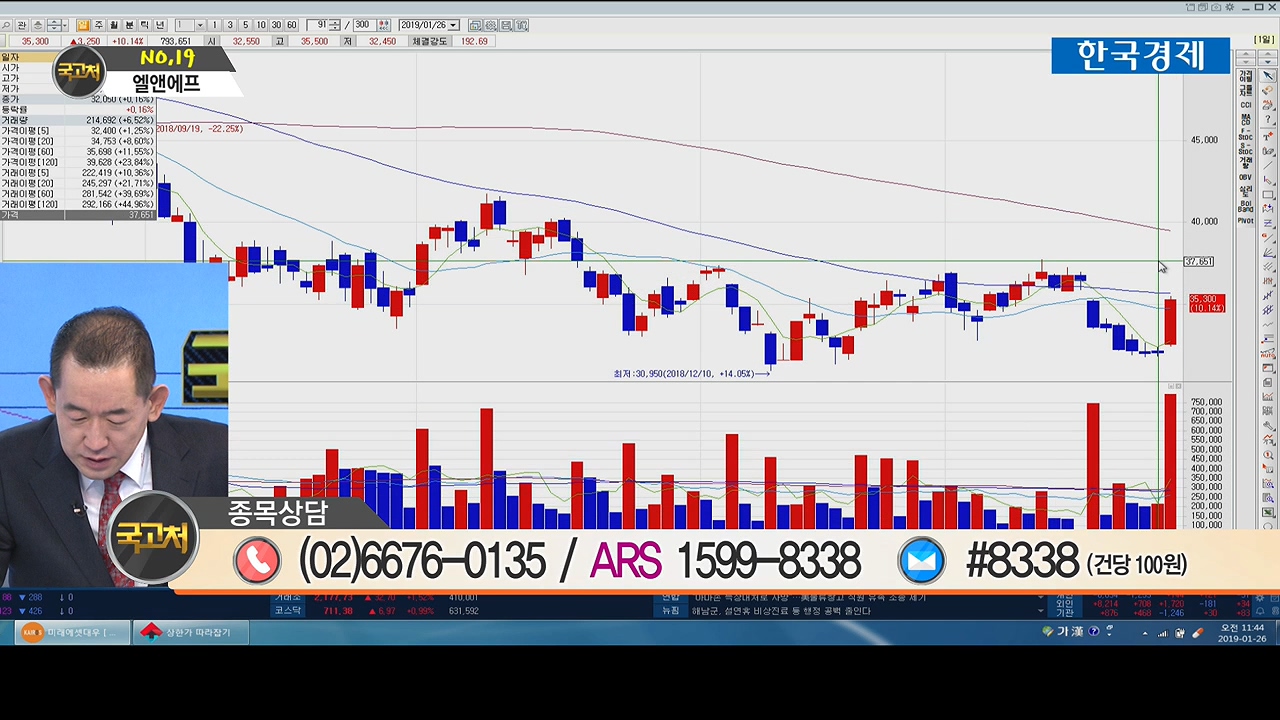Click the eraser tool in right toolbar
This screenshot has width=1280, height=720.
pyautogui.click(x=1268, y=91)
